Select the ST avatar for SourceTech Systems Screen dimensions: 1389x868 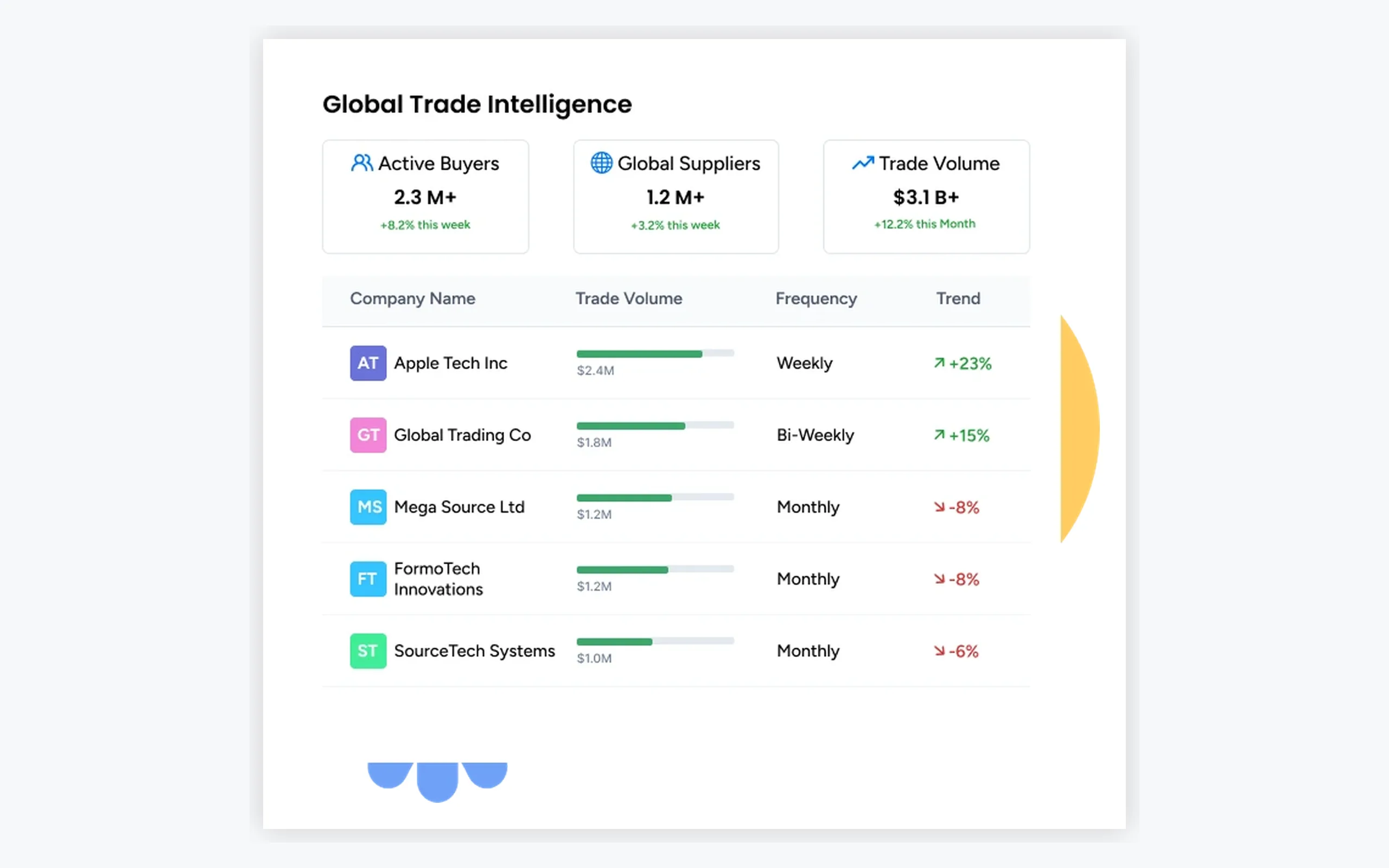pyautogui.click(x=368, y=650)
